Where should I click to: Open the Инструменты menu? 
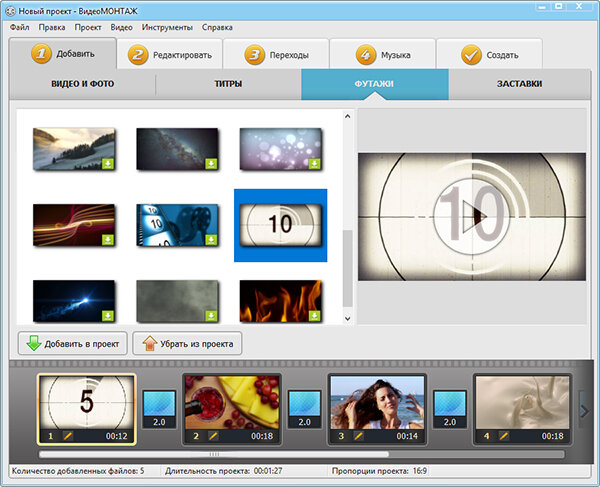point(167,28)
